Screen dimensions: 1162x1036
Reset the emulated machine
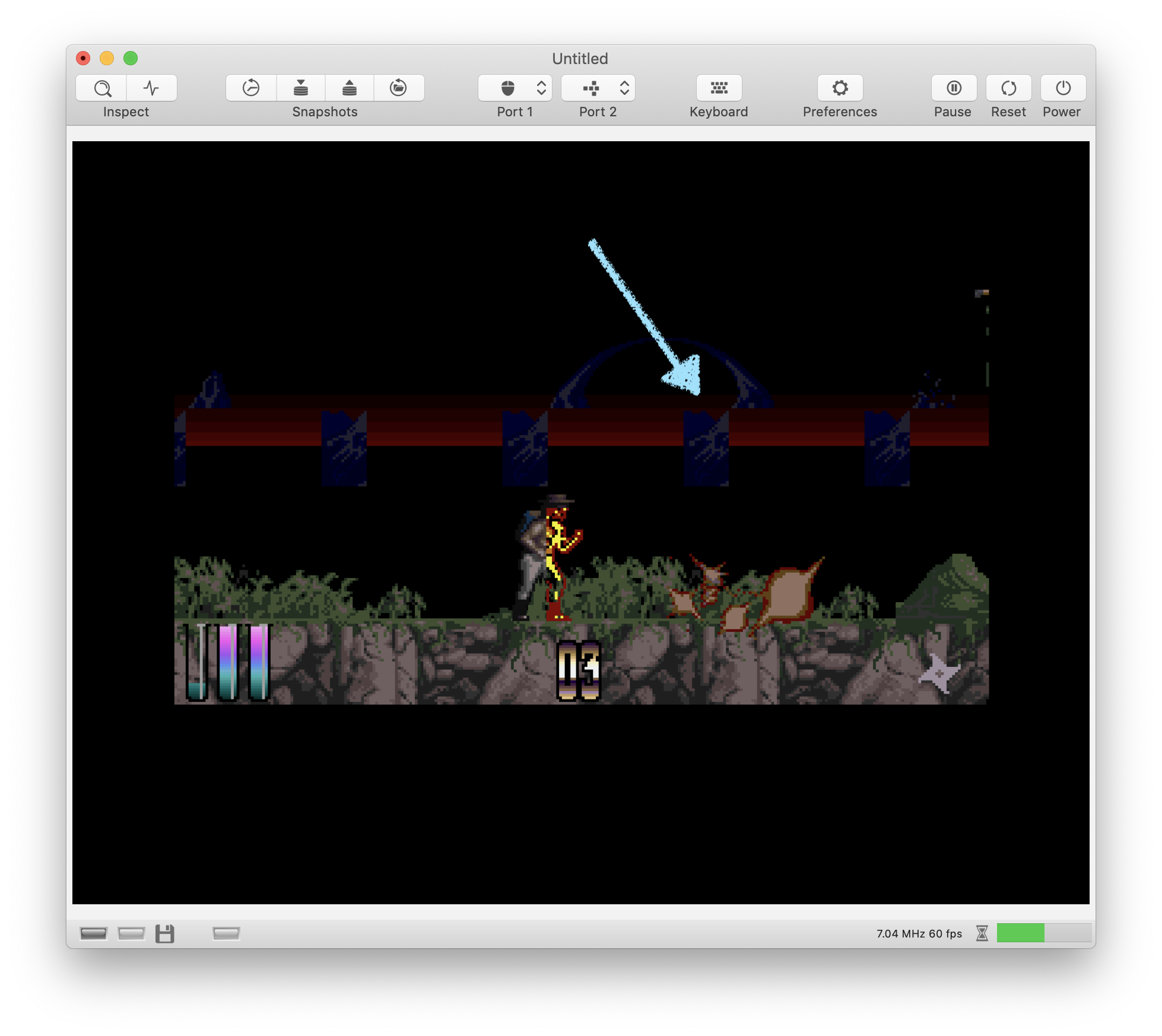(x=1008, y=88)
